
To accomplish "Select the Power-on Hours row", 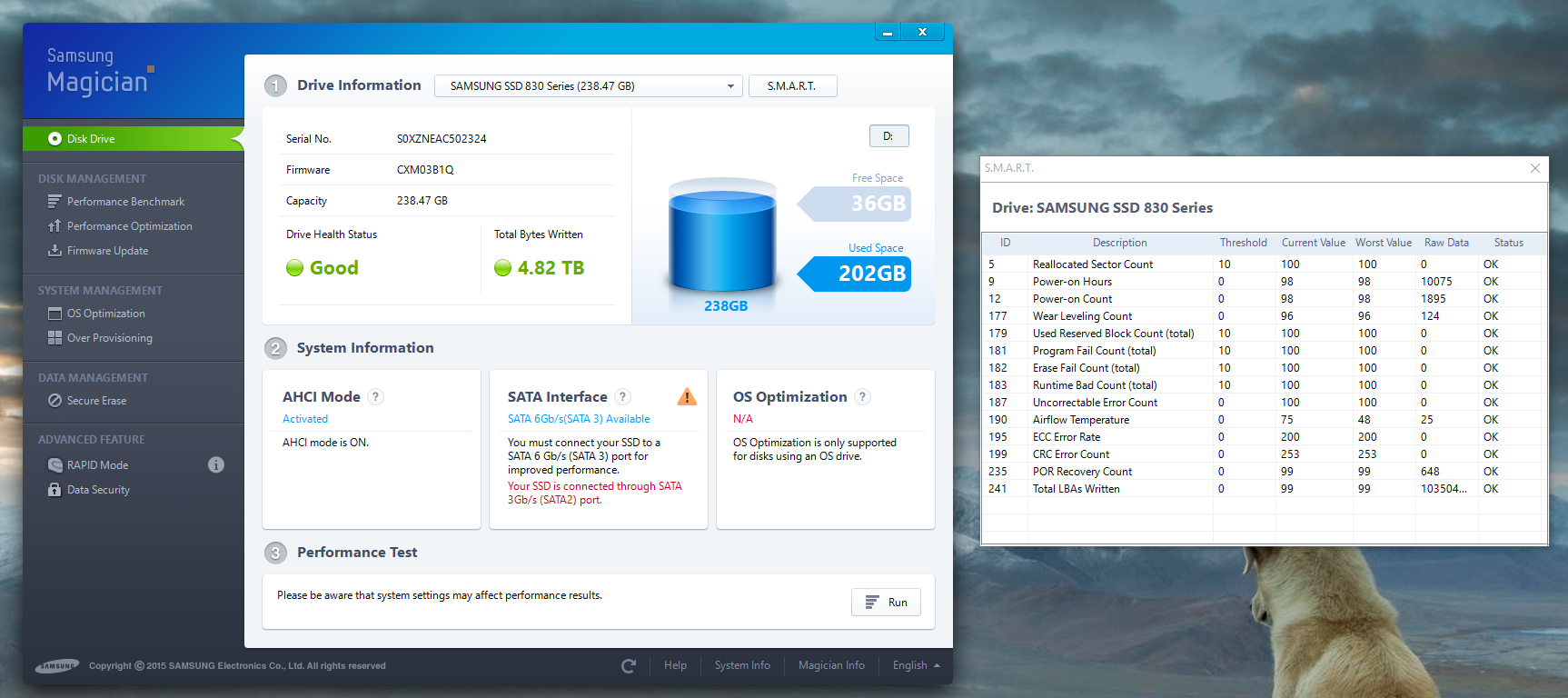I will tap(1264, 282).
